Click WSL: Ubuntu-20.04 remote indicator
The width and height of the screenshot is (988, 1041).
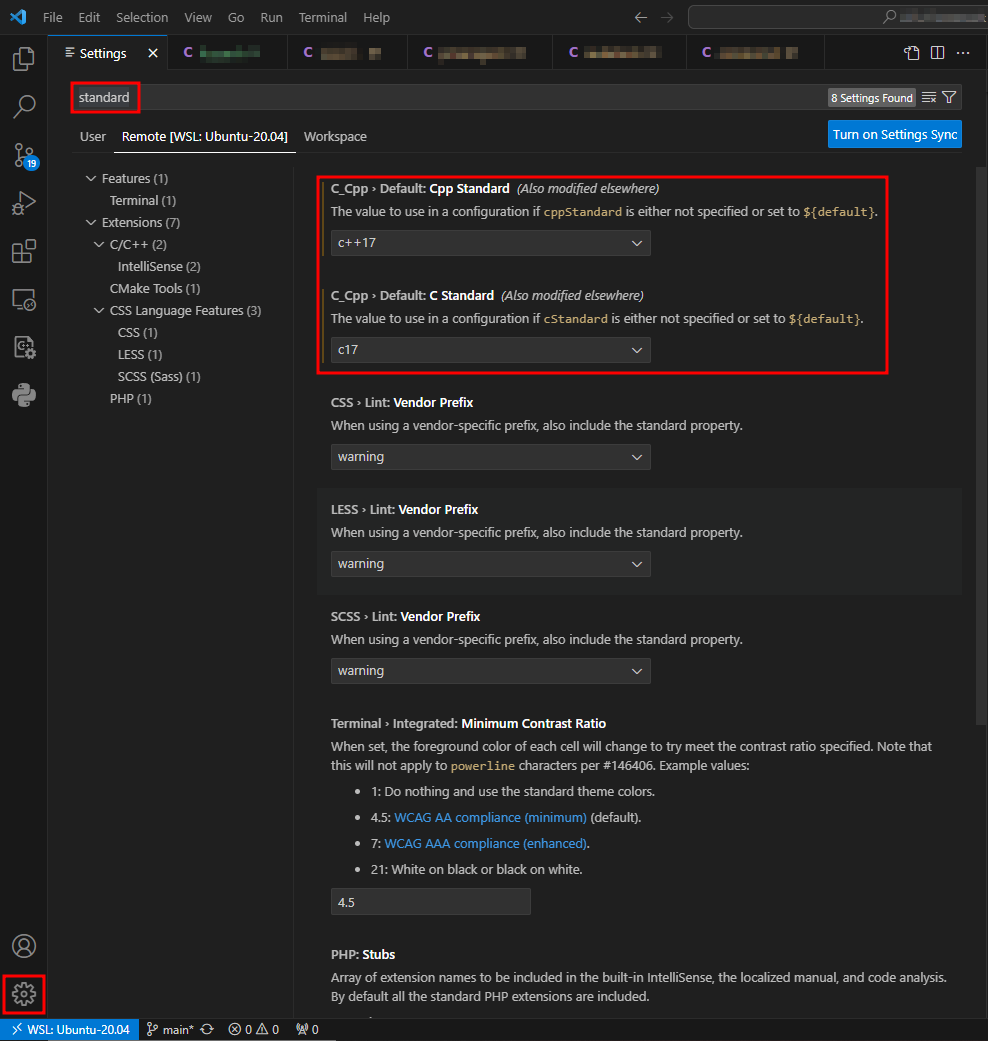click(70, 1030)
